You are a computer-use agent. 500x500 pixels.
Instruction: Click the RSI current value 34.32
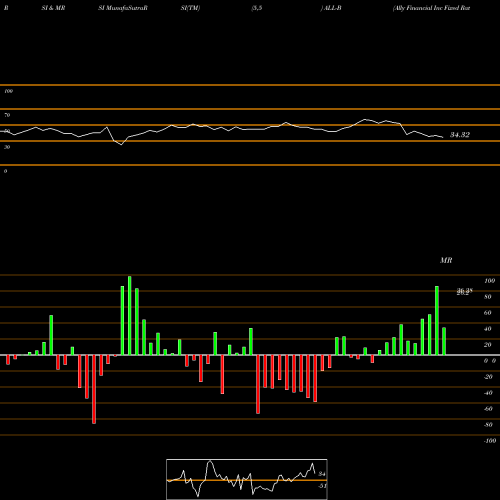pos(460,135)
